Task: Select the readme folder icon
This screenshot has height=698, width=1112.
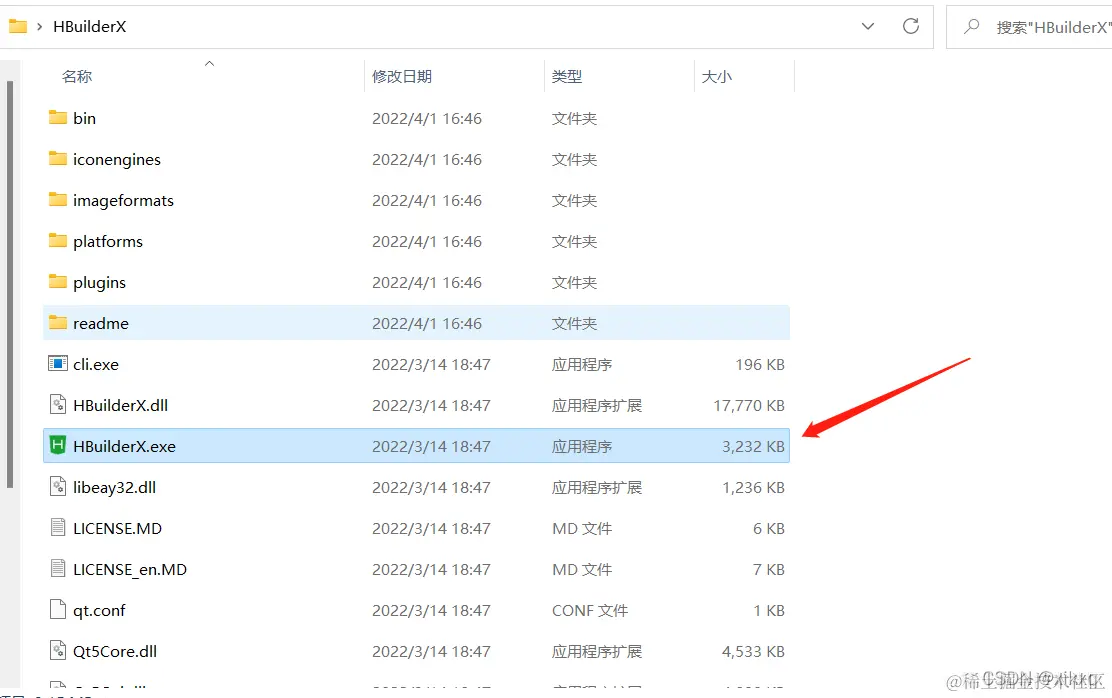Action: pyautogui.click(x=57, y=323)
